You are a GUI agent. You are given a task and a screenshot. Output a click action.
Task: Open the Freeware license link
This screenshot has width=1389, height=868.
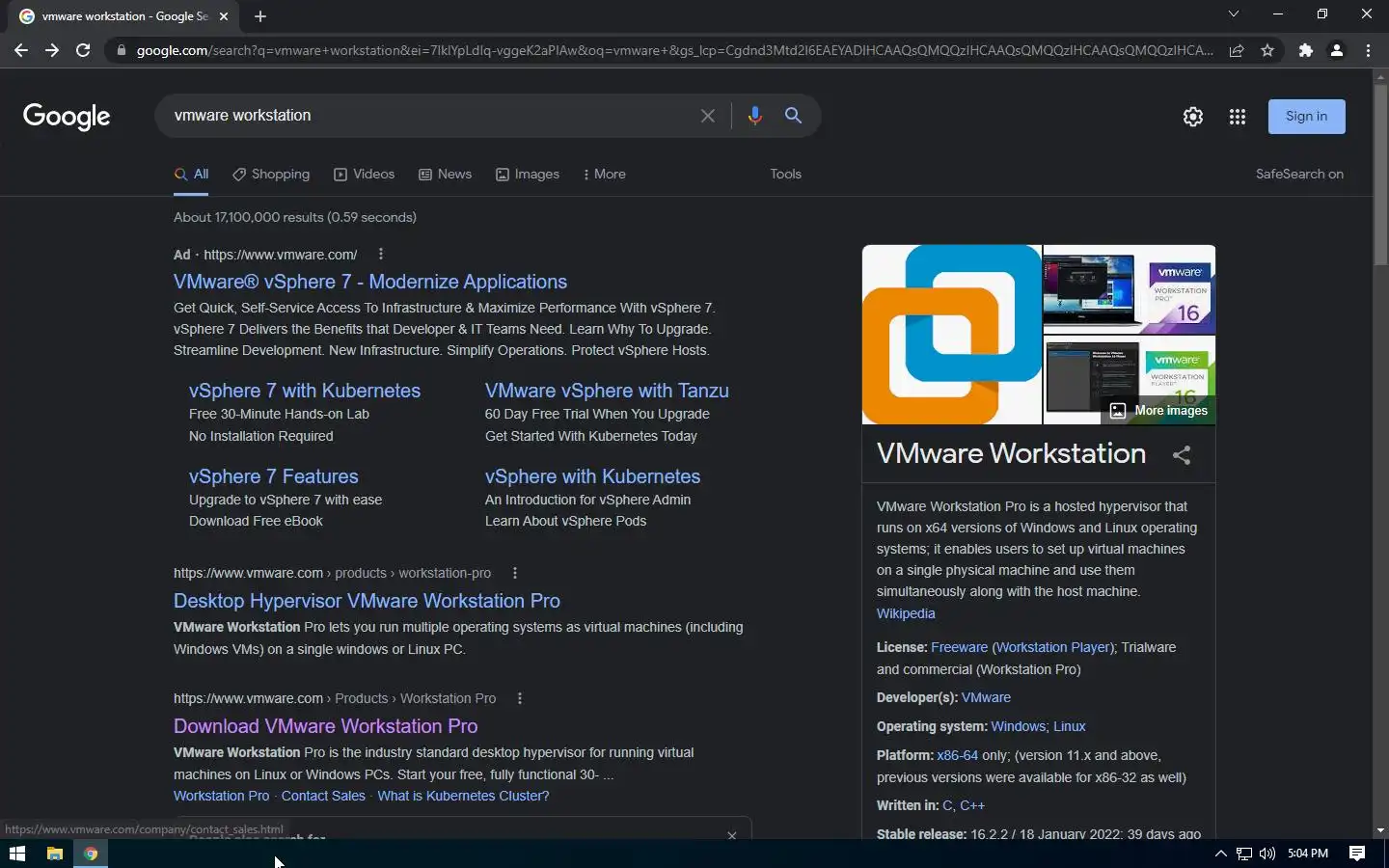pos(959,647)
